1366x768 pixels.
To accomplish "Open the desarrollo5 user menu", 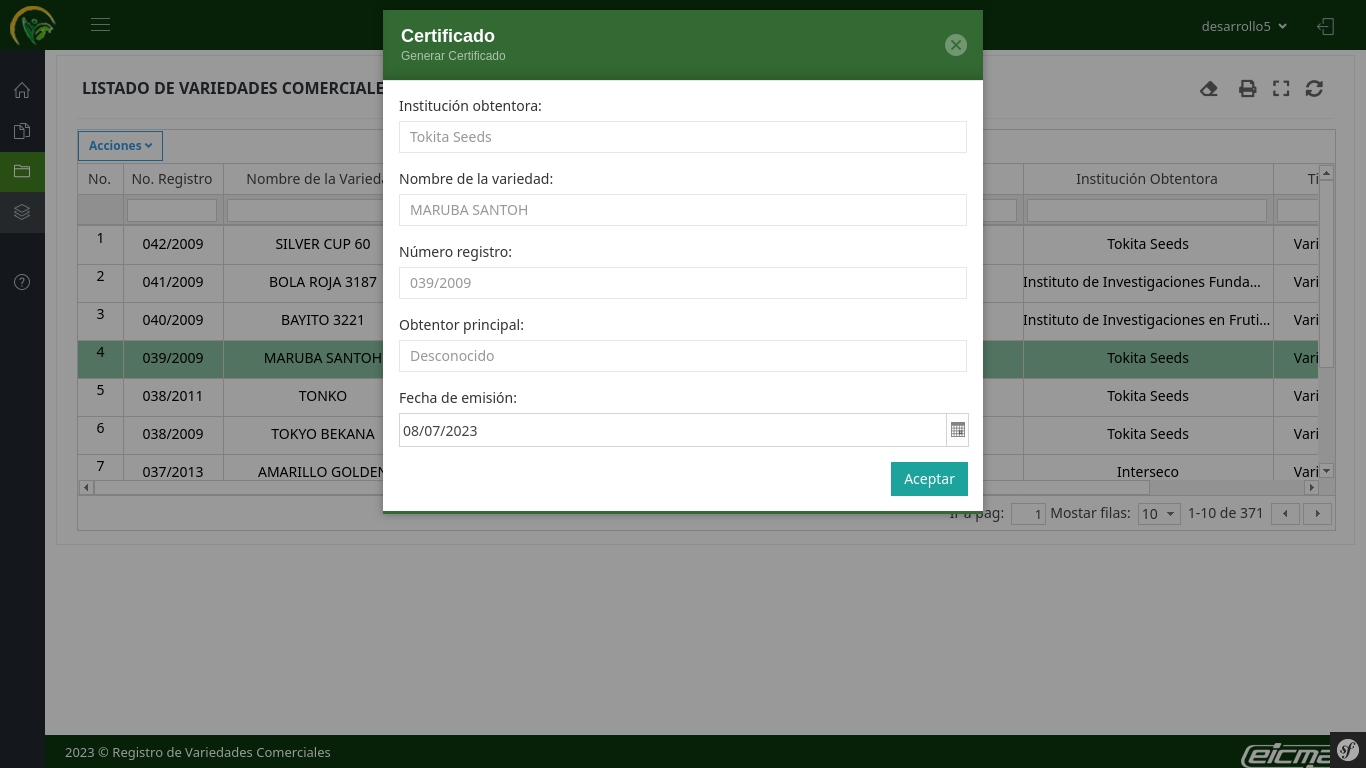I will point(1244,26).
